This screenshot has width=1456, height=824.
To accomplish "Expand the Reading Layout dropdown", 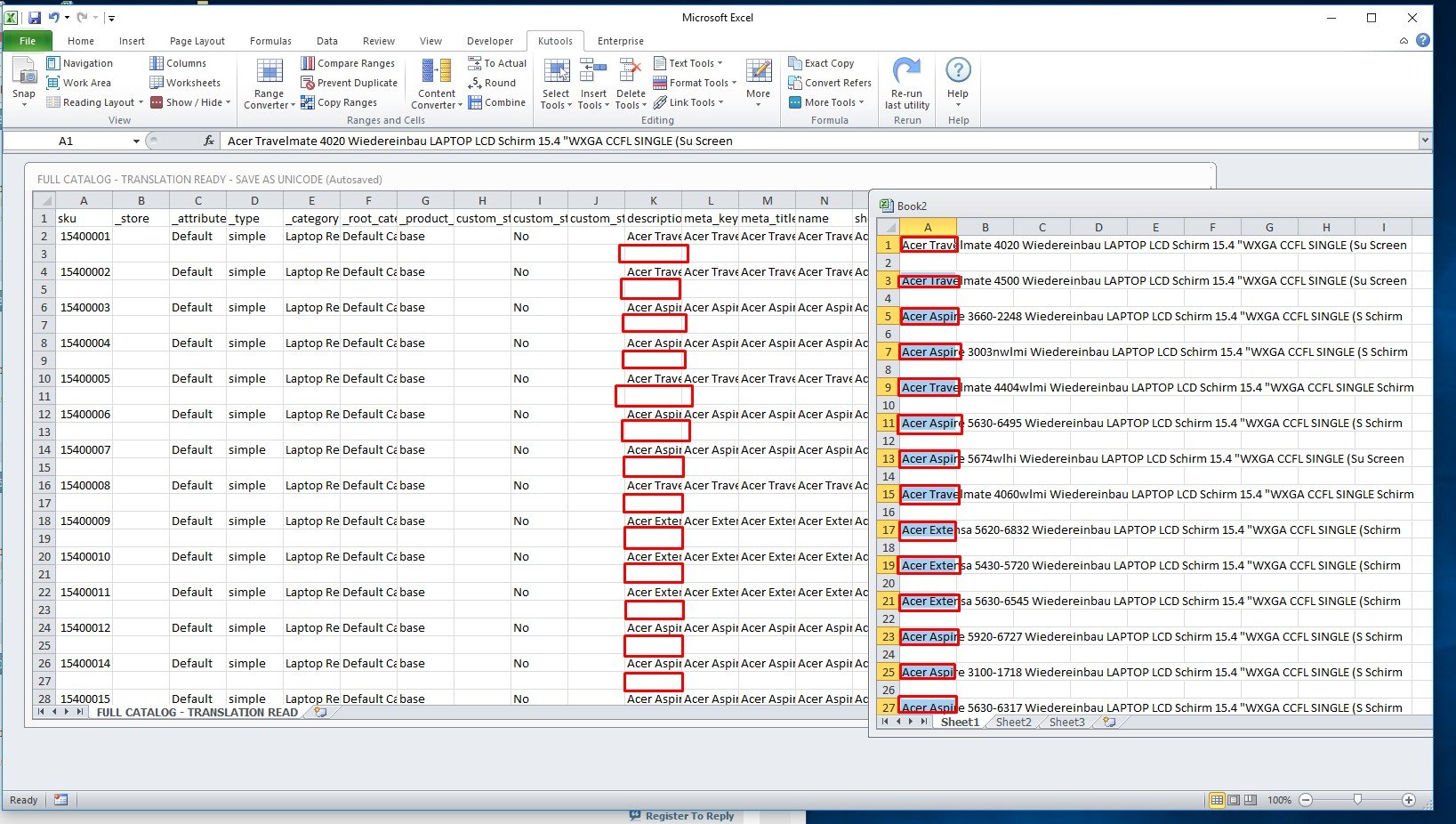I will [141, 102].
